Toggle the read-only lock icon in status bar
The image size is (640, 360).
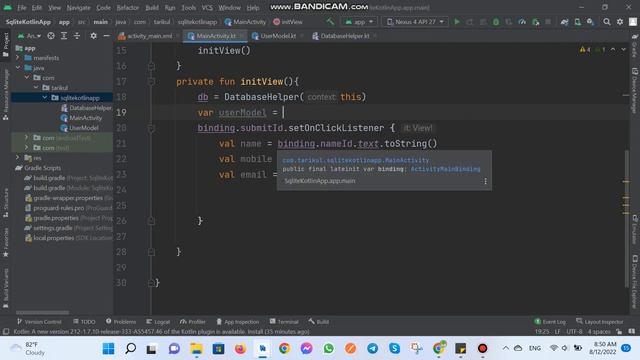tap(619, 331)
